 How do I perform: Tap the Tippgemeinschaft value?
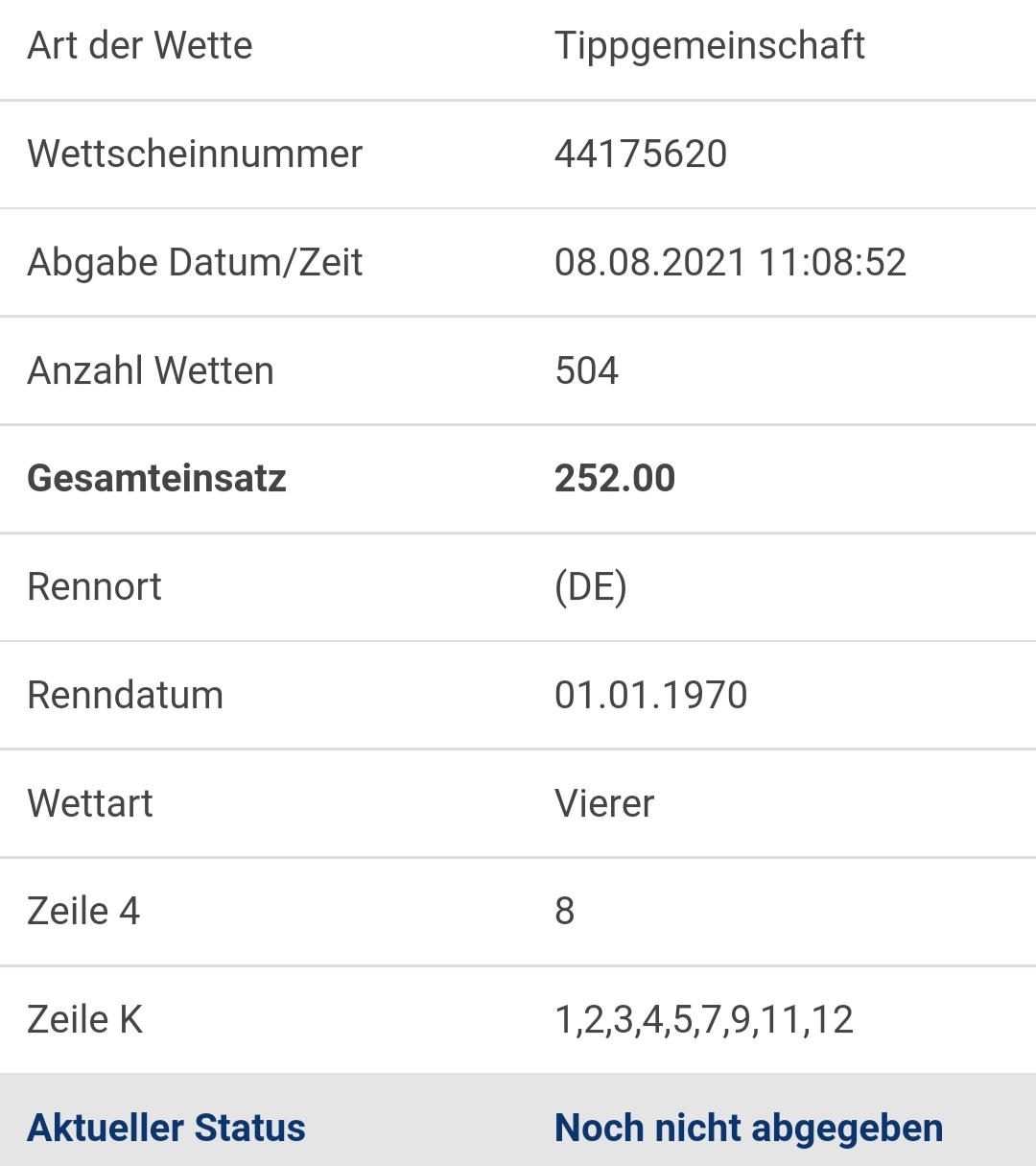(710, 47)
